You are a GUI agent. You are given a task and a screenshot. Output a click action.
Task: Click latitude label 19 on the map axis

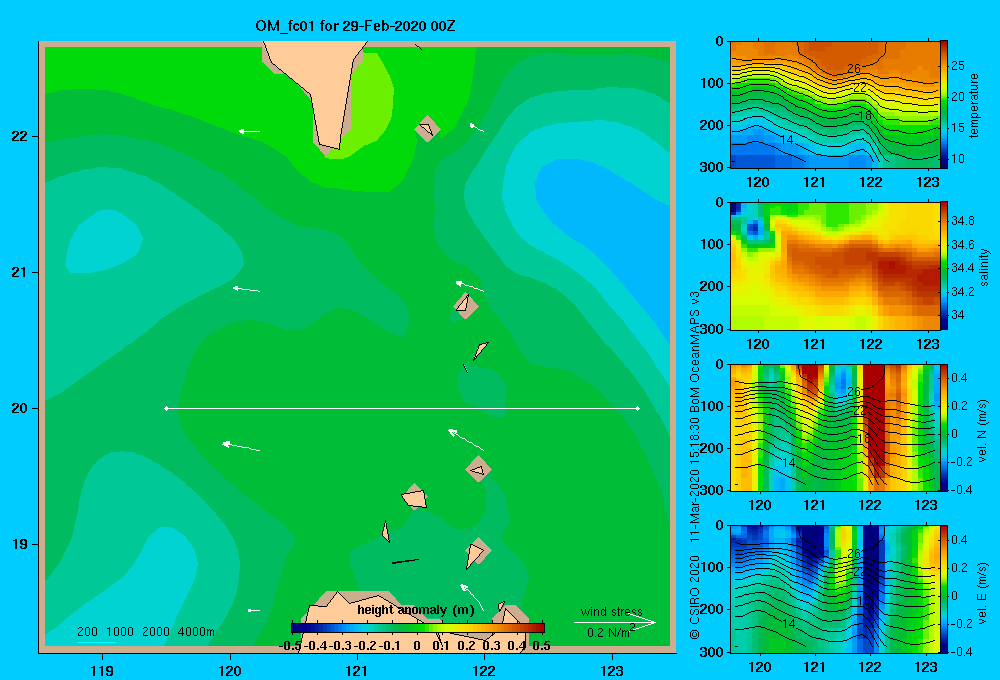[20, 544]
